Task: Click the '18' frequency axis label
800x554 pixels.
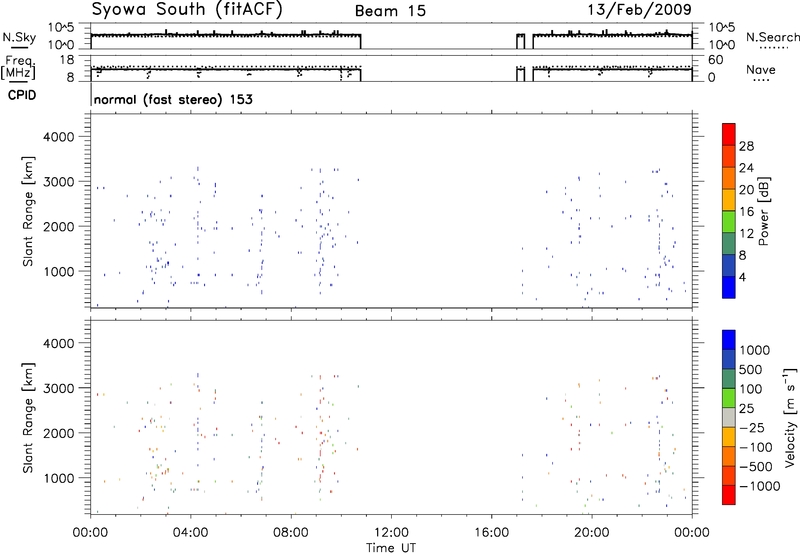Action: click(x=67, y=60)
